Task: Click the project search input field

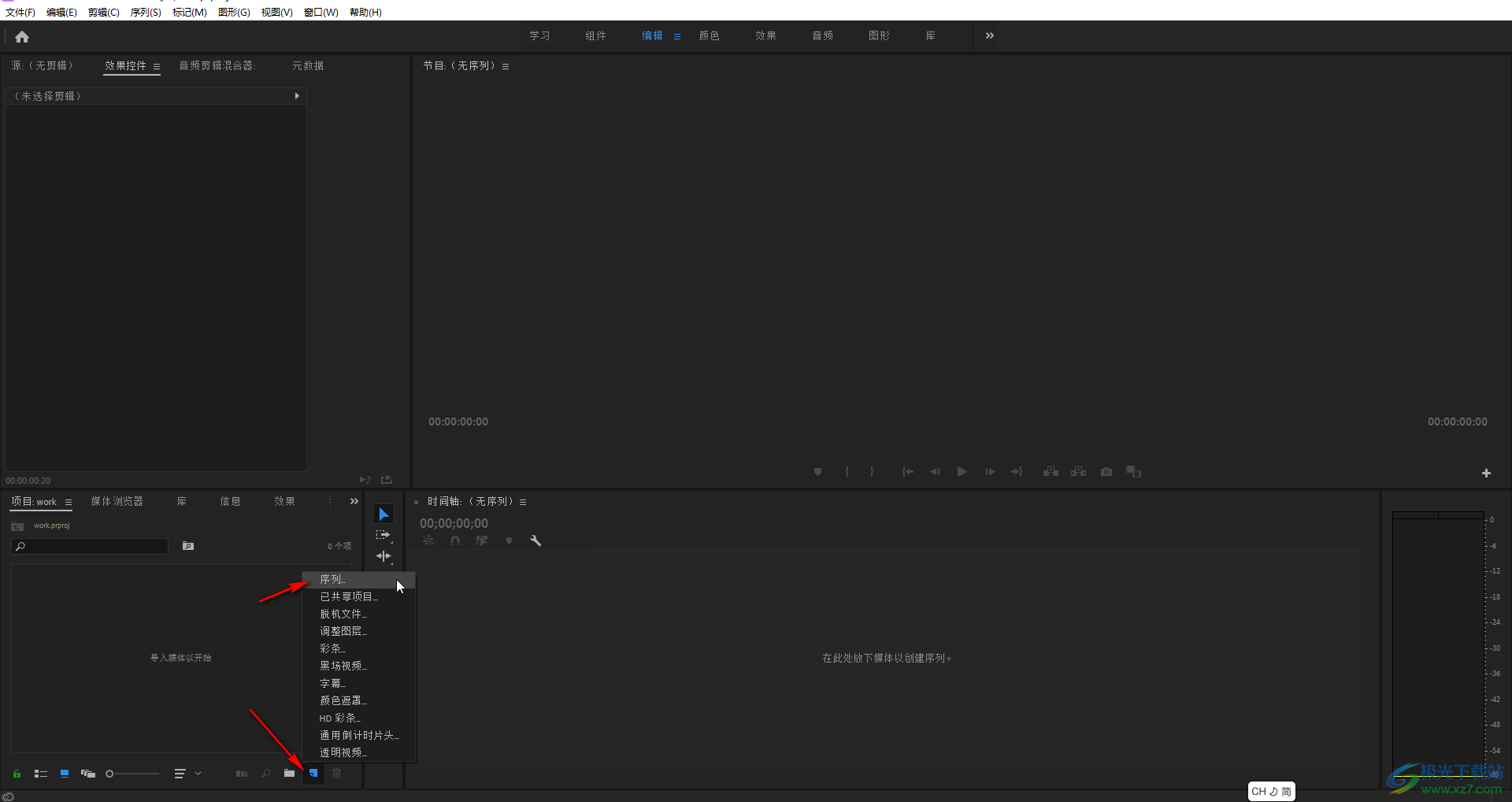Action: click(90, 546)
